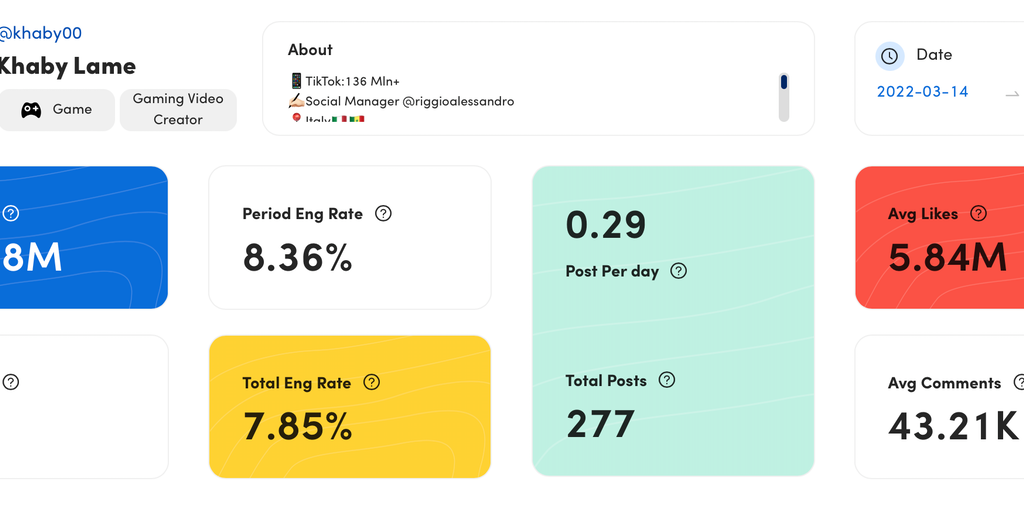The height and width of the screenshot is (512, 1024).
Task: Click the 8.36% Period Eng Rate value
Action: 297,258
